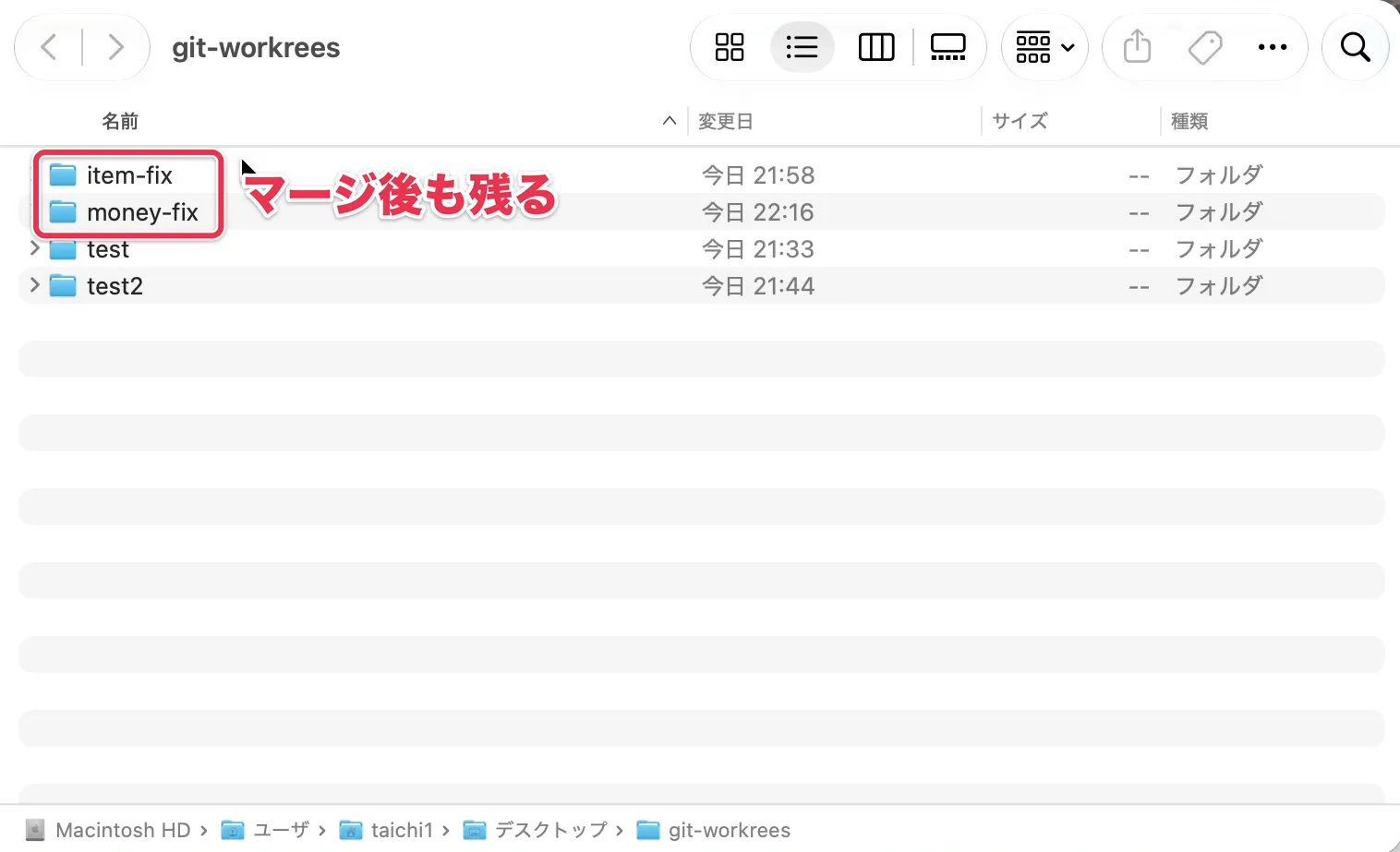
Task: Select the item-fix folder row
Action: click(x=702, y=174)
